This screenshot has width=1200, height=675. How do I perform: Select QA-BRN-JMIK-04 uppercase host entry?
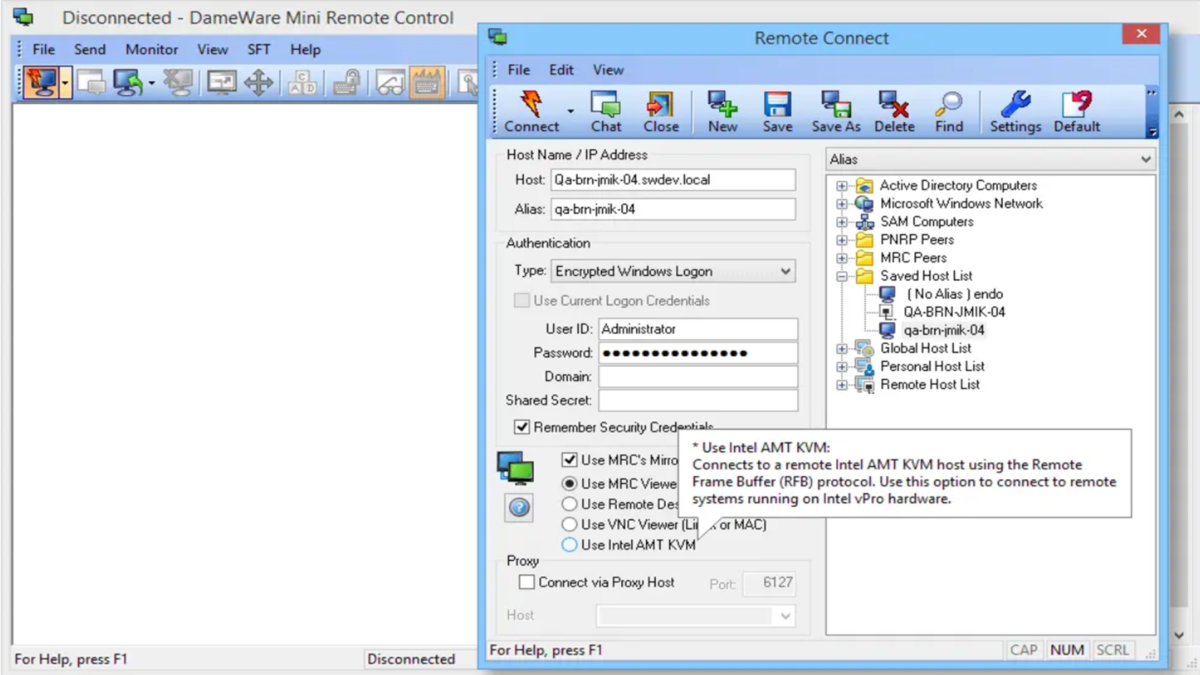click(x=954, y=312)
